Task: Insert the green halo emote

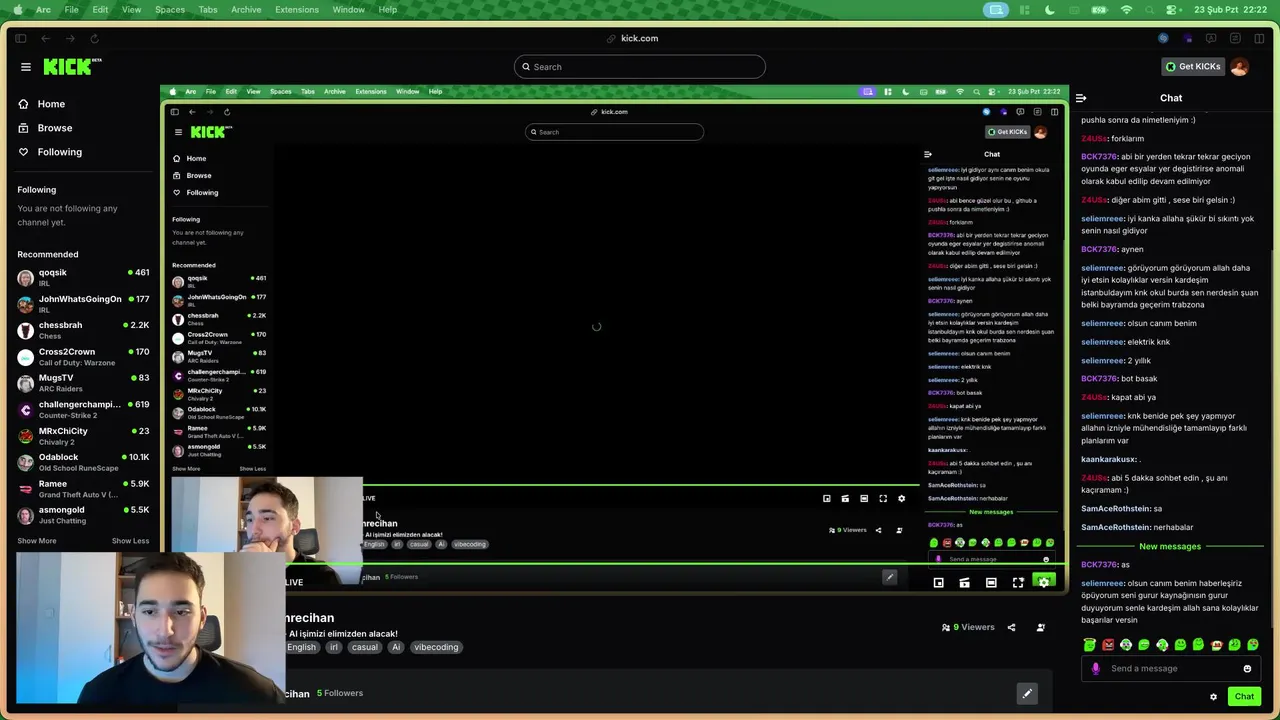Action: coord(1090,645)
